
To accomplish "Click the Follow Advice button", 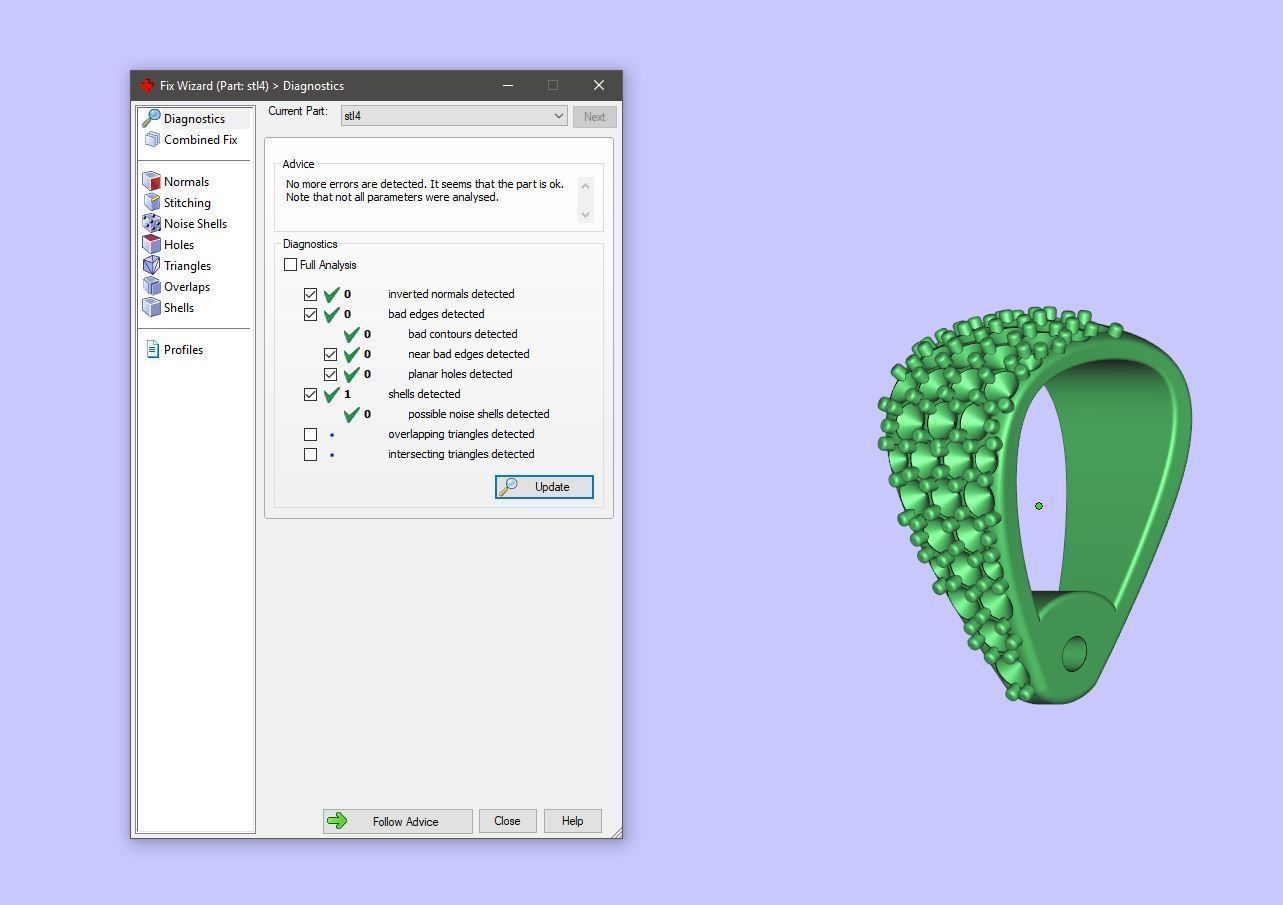I will 398,821.
